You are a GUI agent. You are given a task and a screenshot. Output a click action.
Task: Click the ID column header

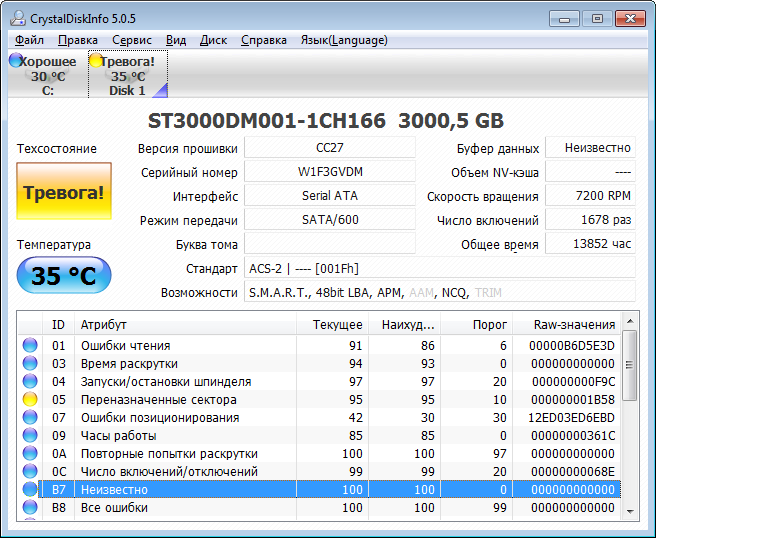58,324
